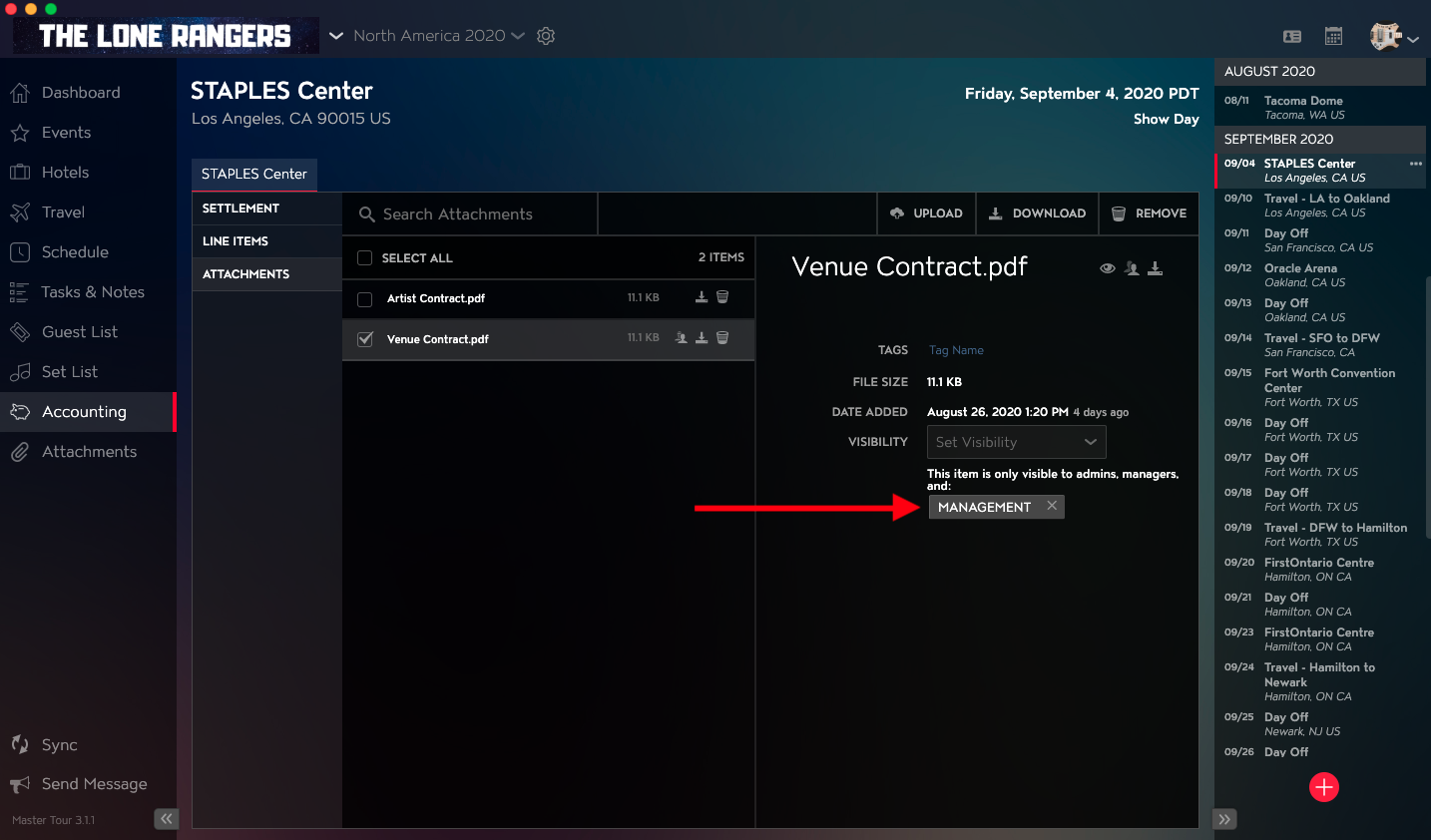Screen dimensions: 1431x840
Task: Select Accounting in the sidebar
Action: 88,412
